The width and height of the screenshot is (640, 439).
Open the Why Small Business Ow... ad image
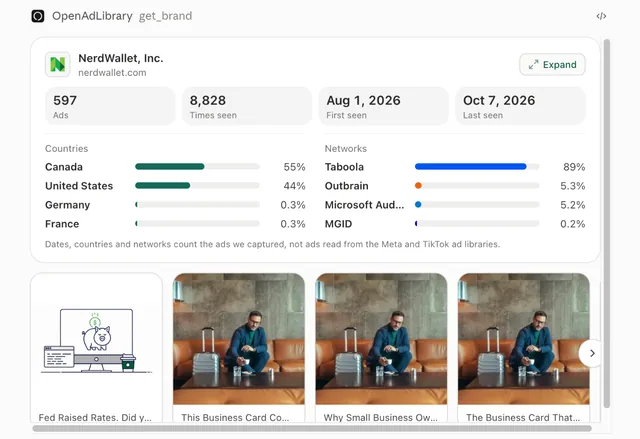[381, 339]
